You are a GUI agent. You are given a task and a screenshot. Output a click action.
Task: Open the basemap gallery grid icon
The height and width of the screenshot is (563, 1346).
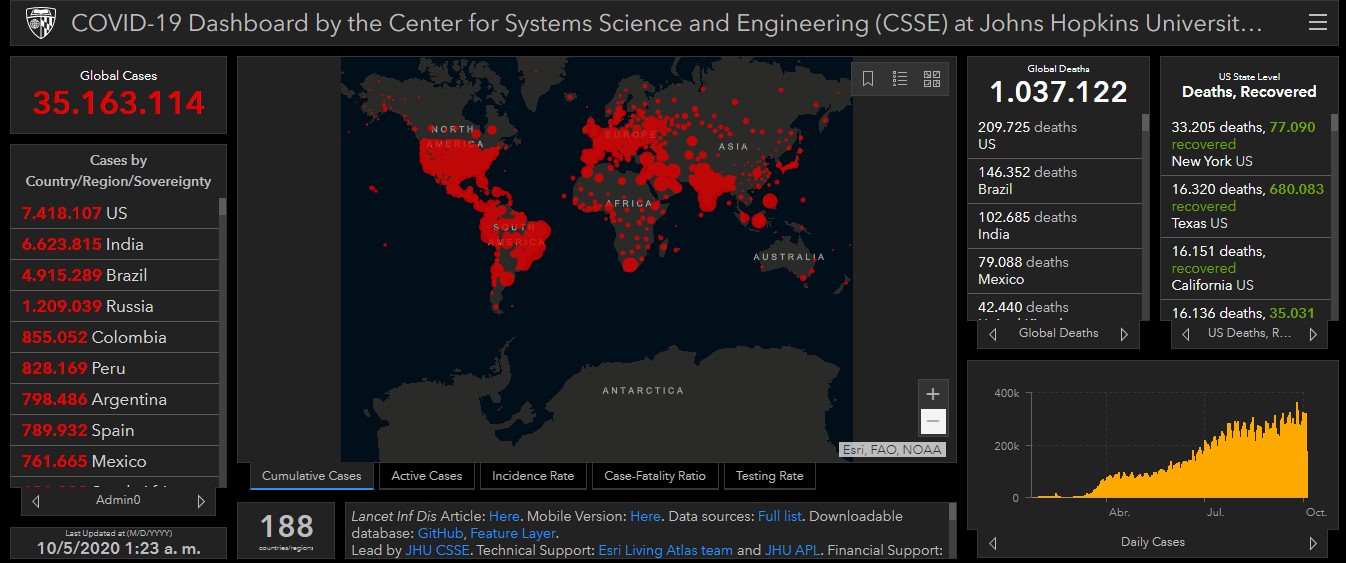932,78
